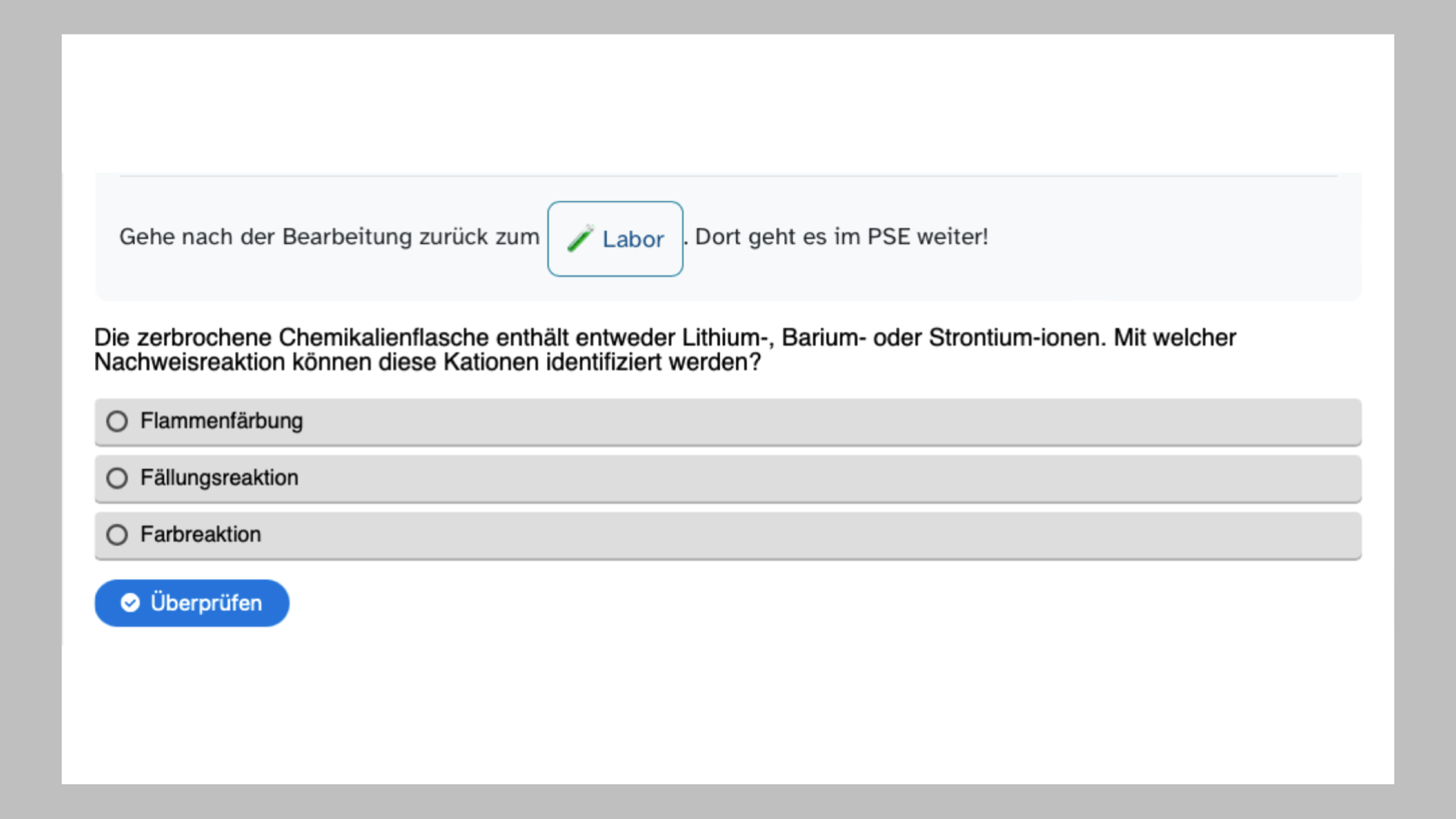
Task: Click empty space in the Fällungsreaktion answer row
Action: click(796, 478)
